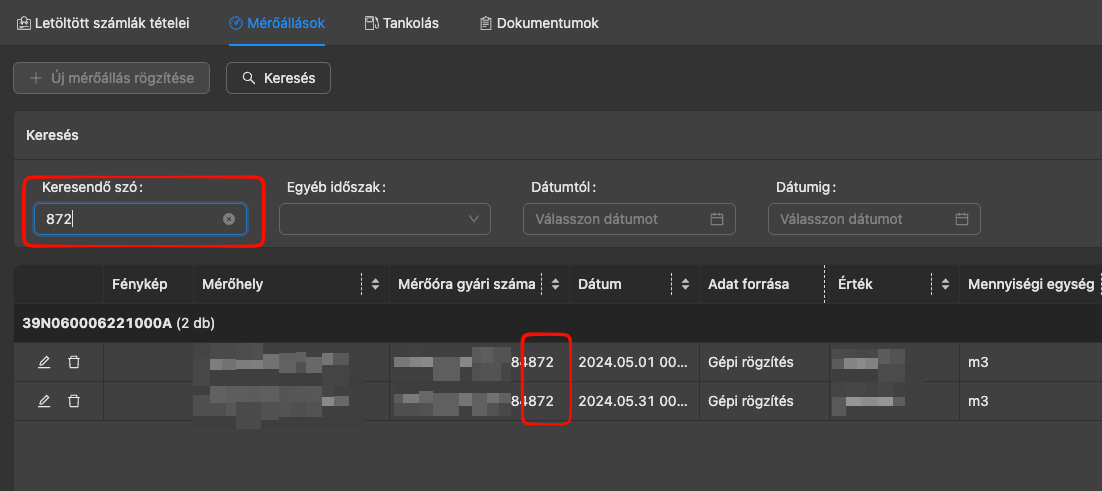Viewport: 1102px width, 491px height.
Task: Sort by Mérőhely column arrows
Action: tap(375, 284)
